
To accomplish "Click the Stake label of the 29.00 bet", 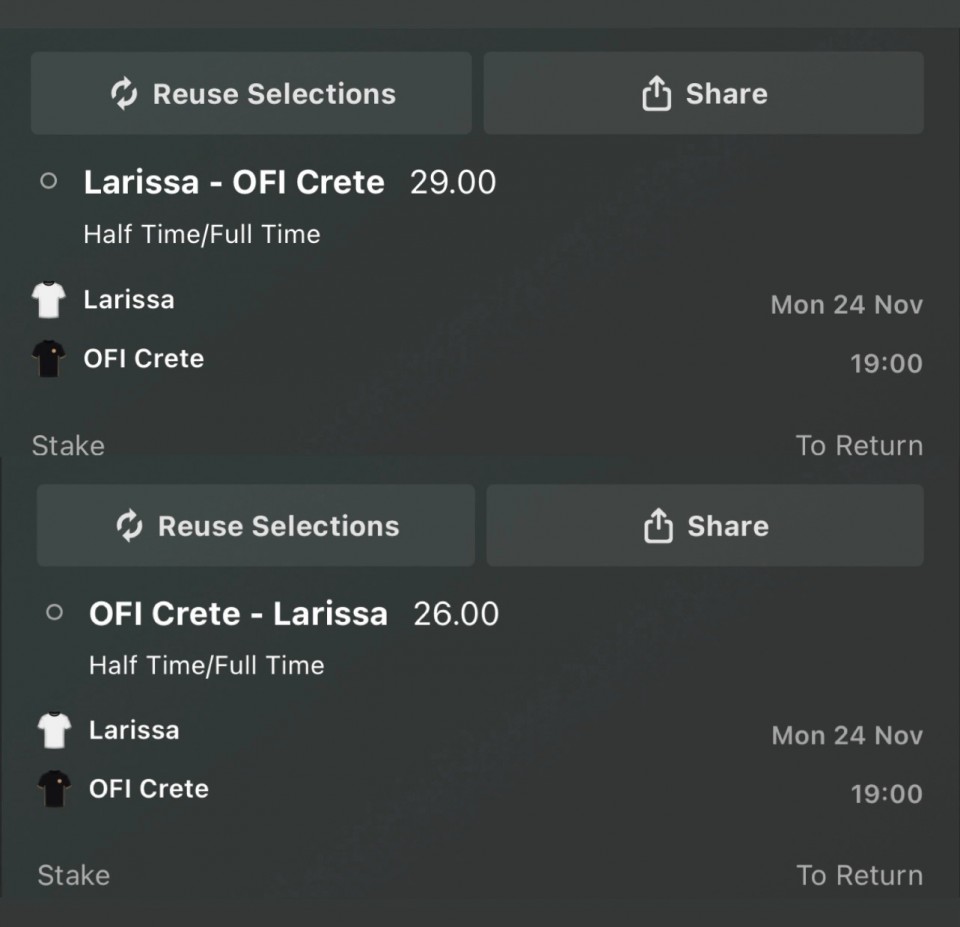I will click(68, 445).
